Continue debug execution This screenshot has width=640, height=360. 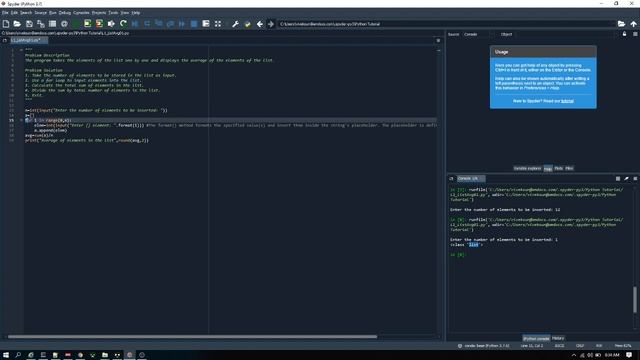(x=182, y=24)
